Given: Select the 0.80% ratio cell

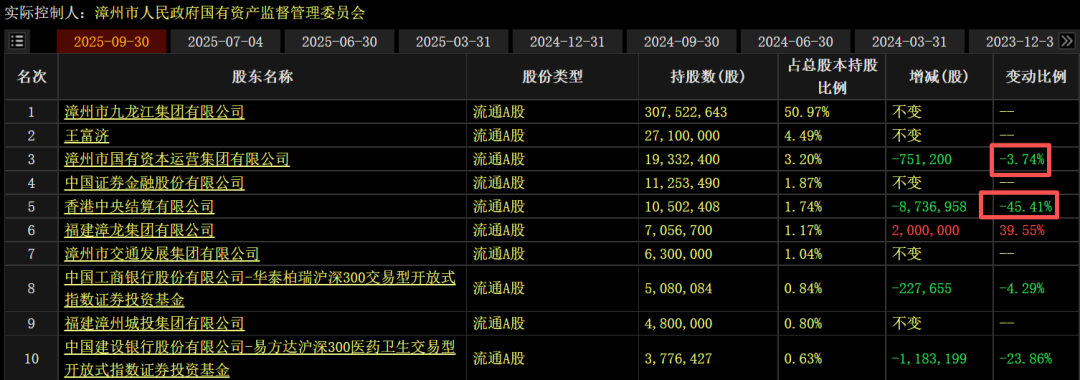Looking at the screenshot, I should [802, 323].
